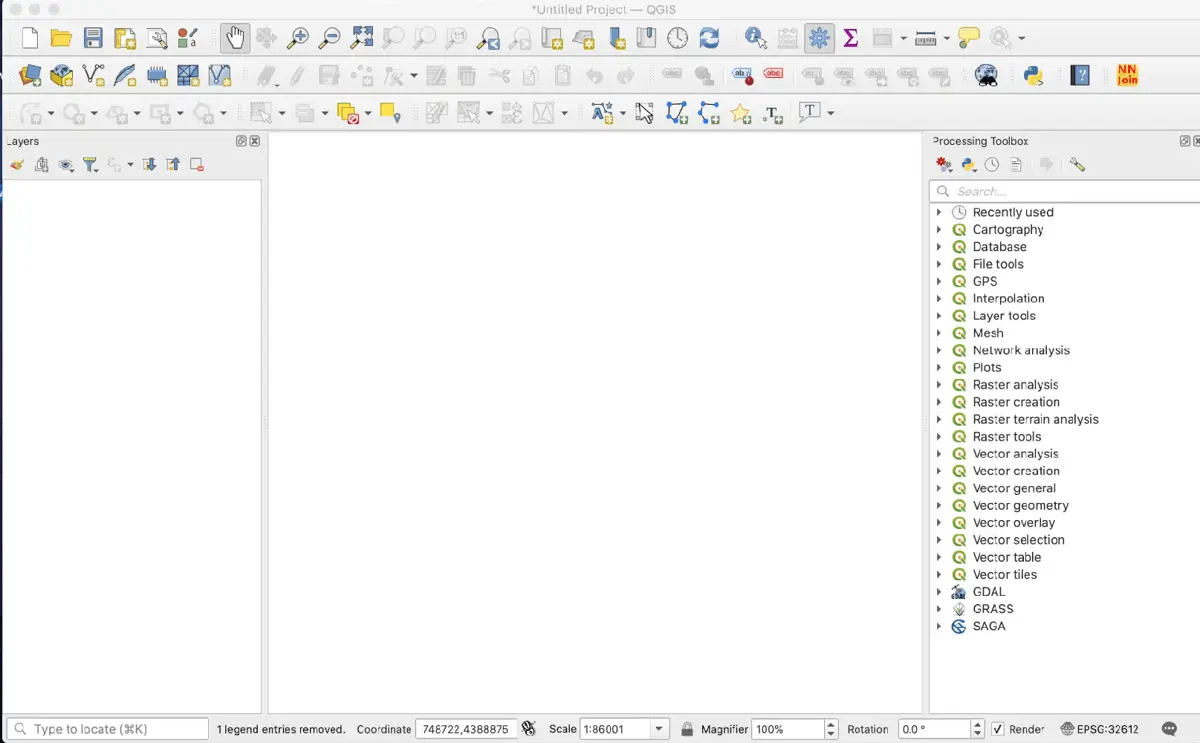Click the Create Polygon Annotation icon

677,113
